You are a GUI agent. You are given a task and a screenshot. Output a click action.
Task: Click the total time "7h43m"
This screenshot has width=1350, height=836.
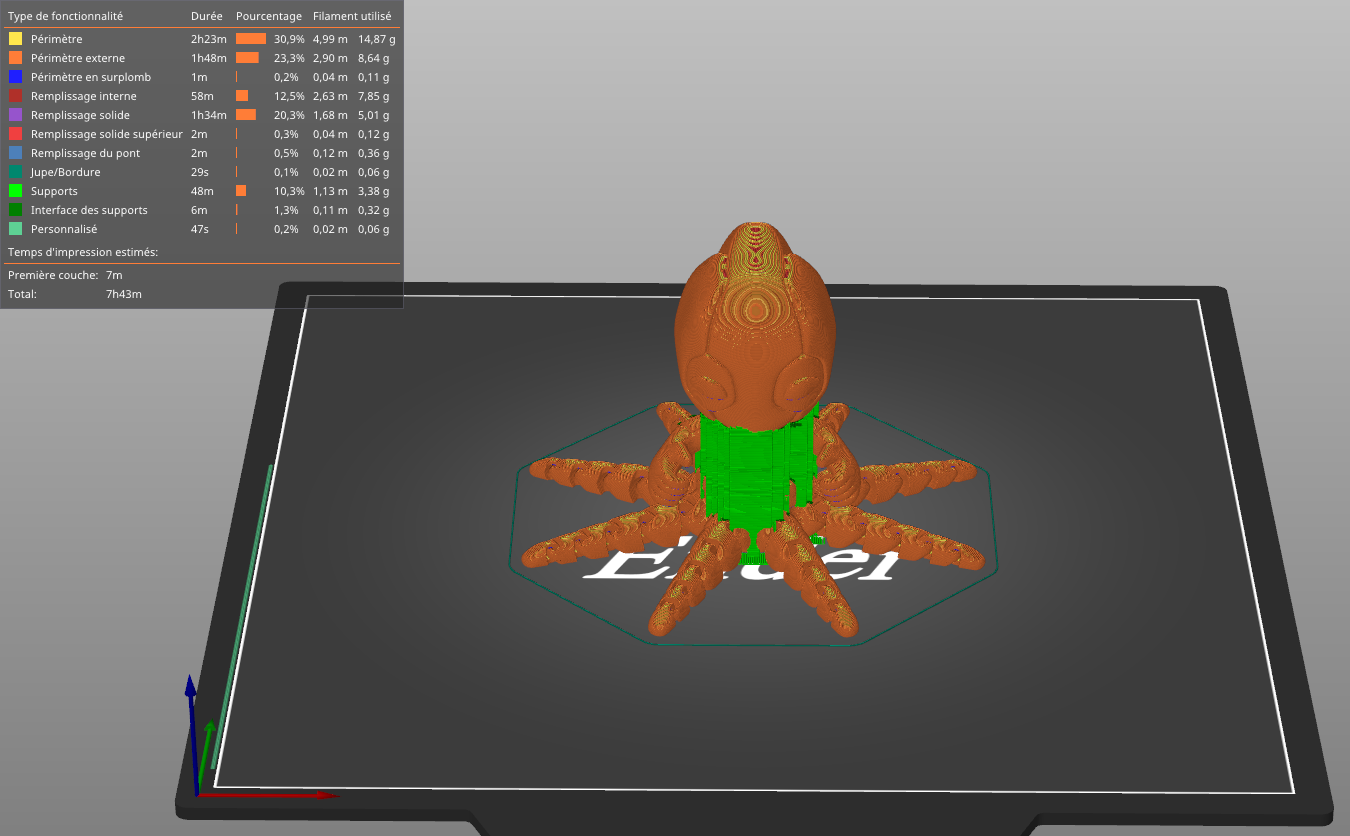tap(124, 294)
